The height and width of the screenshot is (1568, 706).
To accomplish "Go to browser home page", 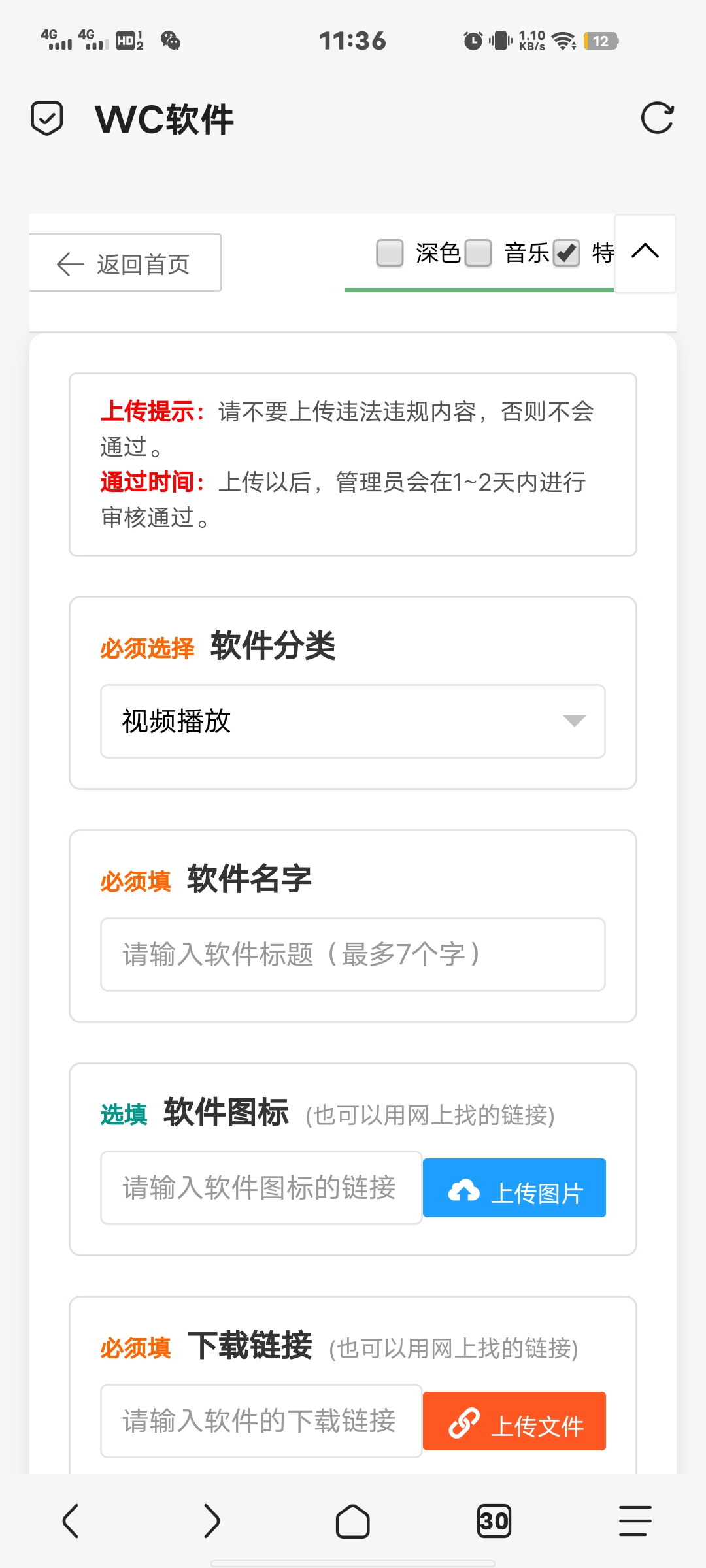I will coord(353,1521).
